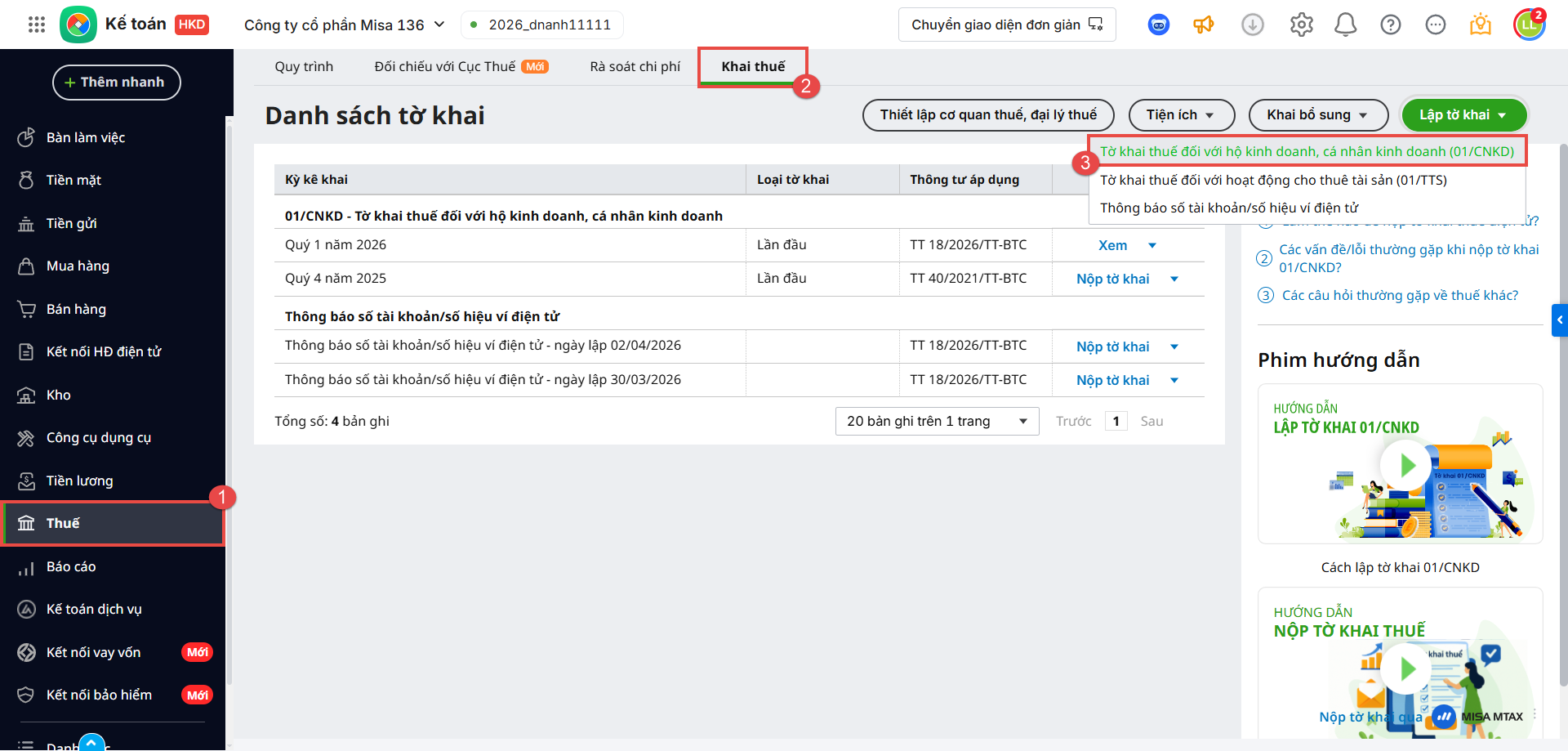This screenshot has width=1568, height=751.
Task: Click the help question mark icon
Action: point(1390,25)
